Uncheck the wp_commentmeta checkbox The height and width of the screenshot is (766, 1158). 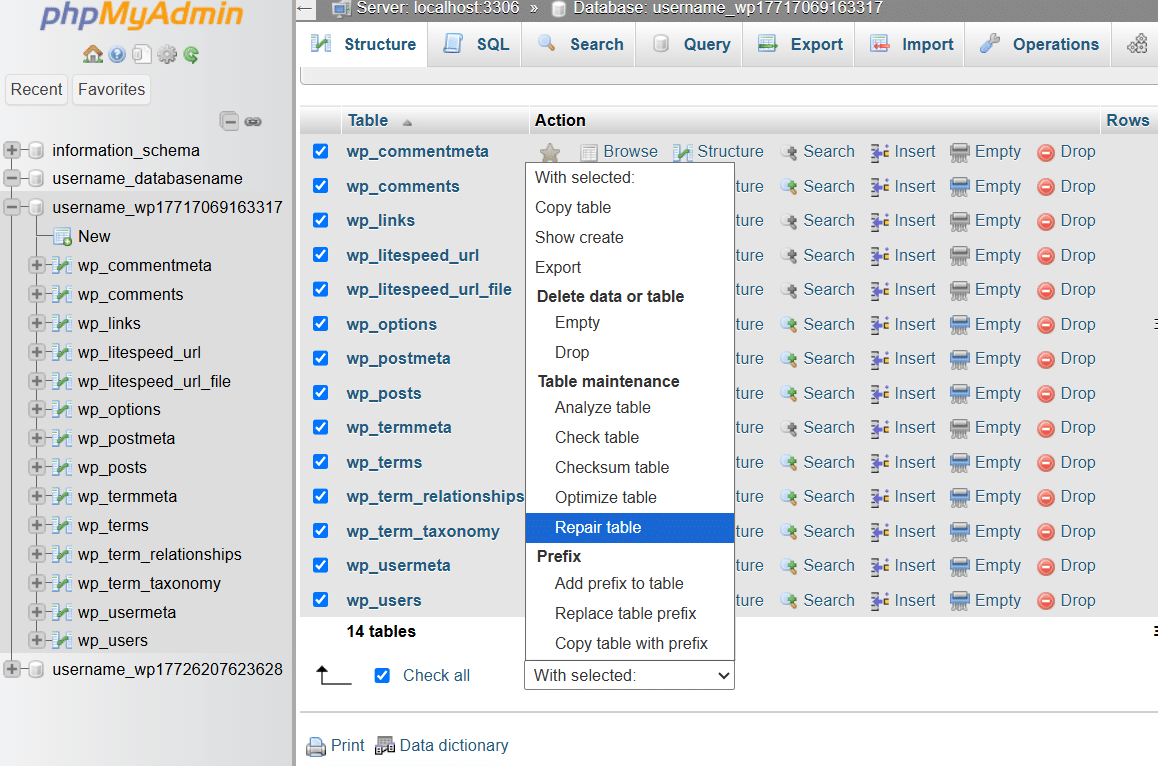tap(321, 151)
